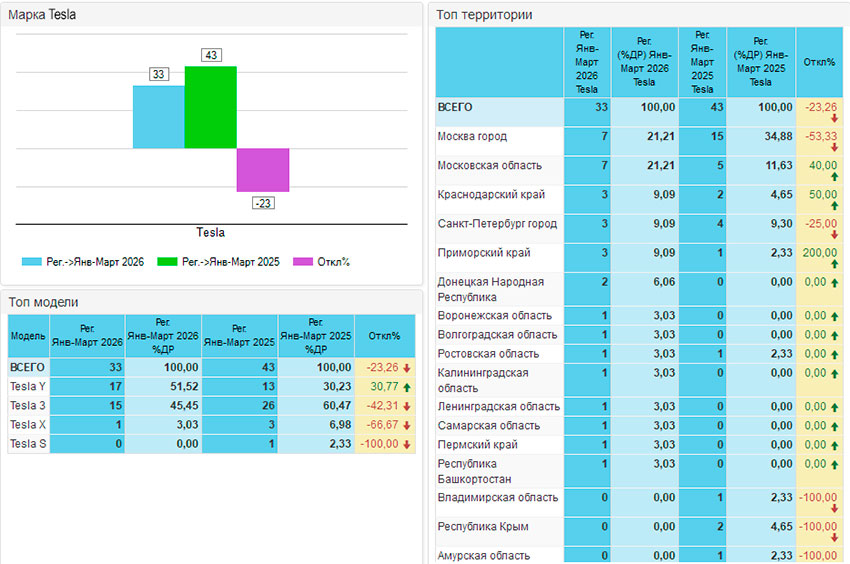This screenshot has width=850, height=564.
Task: Select the Топ территории panel title
Action: [485, 15]
